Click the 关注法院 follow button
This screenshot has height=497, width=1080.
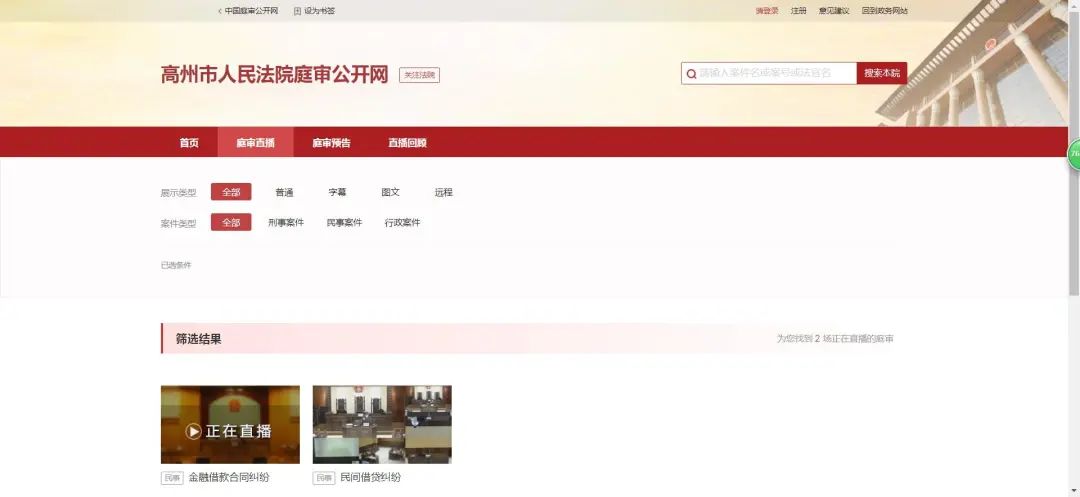(419, 75)
